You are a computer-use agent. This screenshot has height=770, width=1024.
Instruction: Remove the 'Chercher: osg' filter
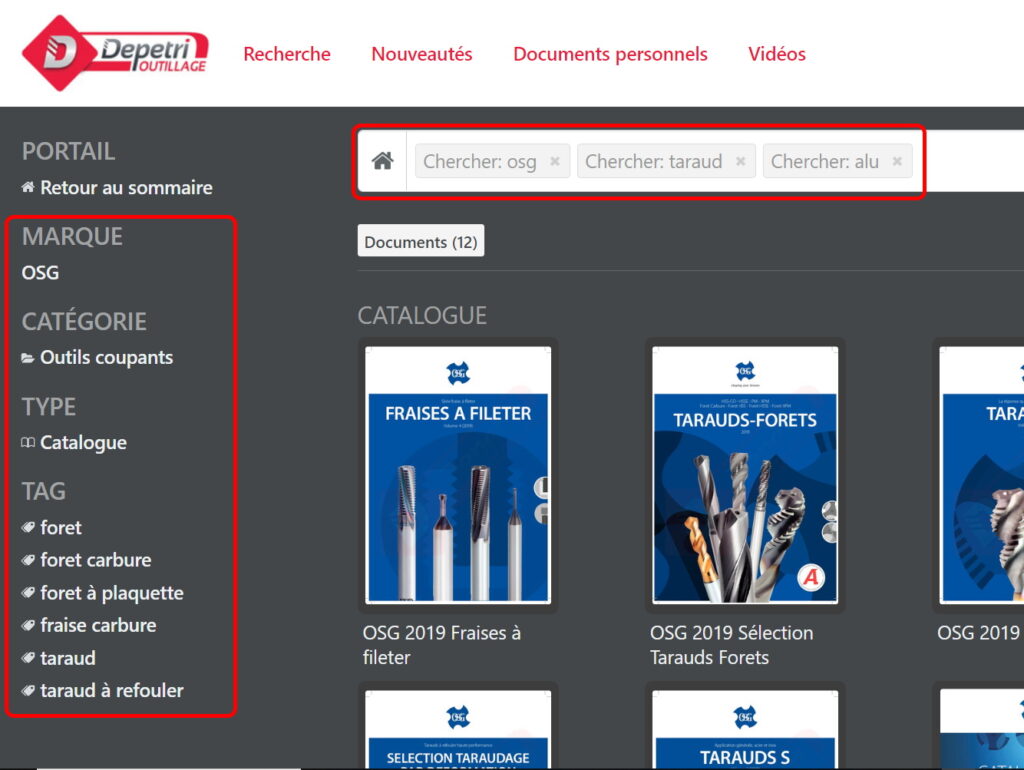pyautogui.click(x=554, y=161)
